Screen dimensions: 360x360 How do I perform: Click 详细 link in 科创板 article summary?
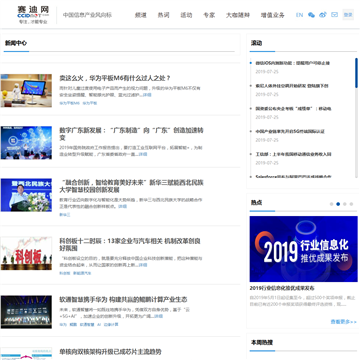[x=143, y=265]
